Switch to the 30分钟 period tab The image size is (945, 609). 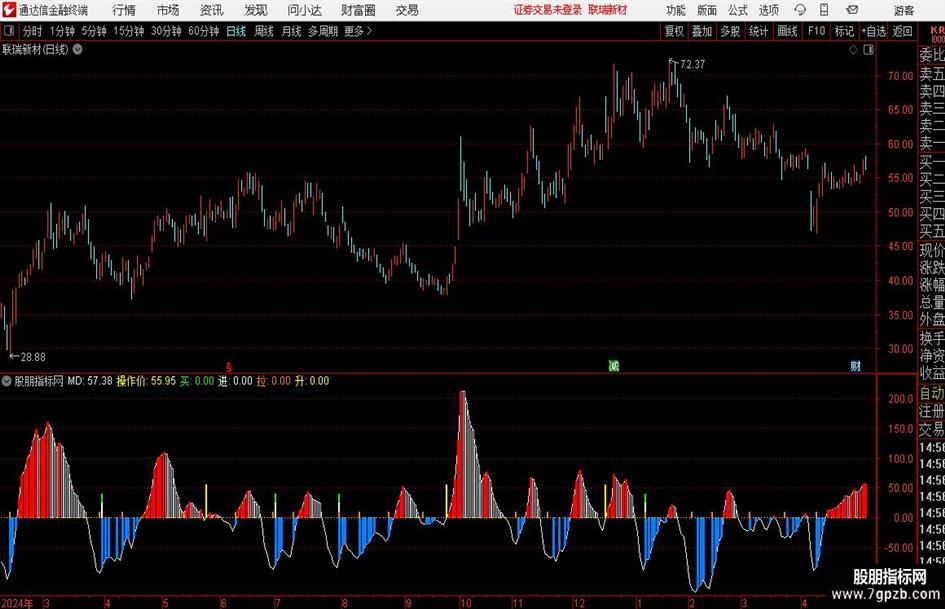[x=166, y=31]
